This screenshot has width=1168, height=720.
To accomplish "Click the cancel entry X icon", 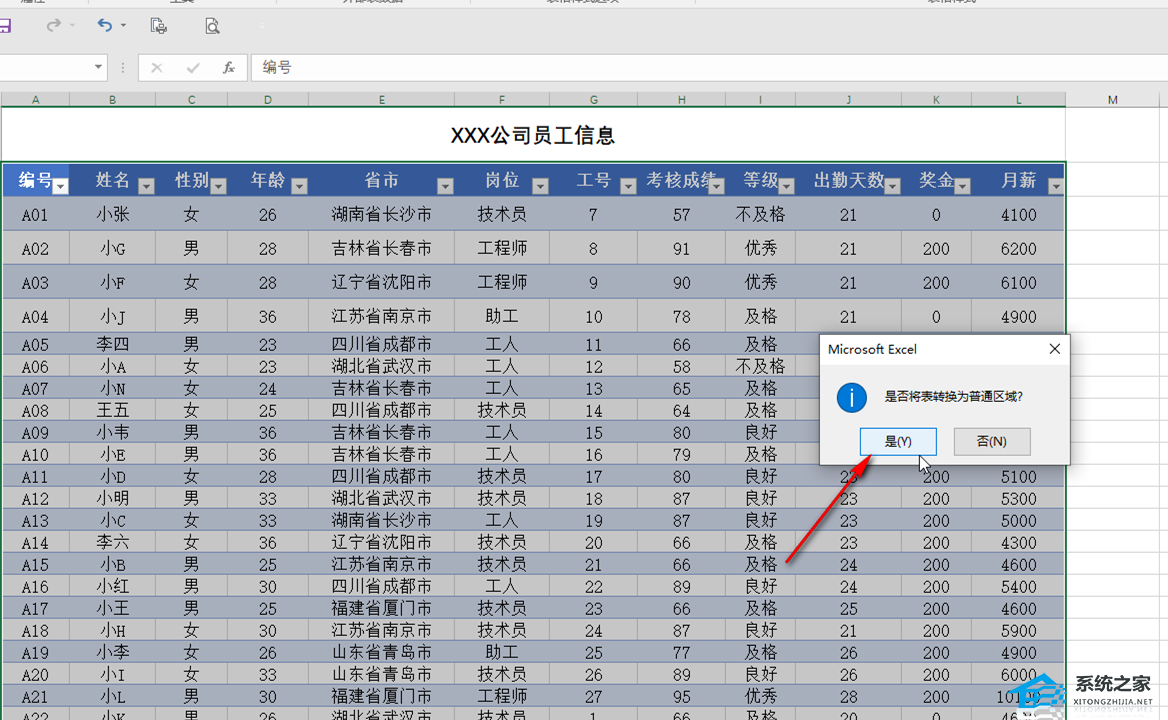I will coord(156,68).
